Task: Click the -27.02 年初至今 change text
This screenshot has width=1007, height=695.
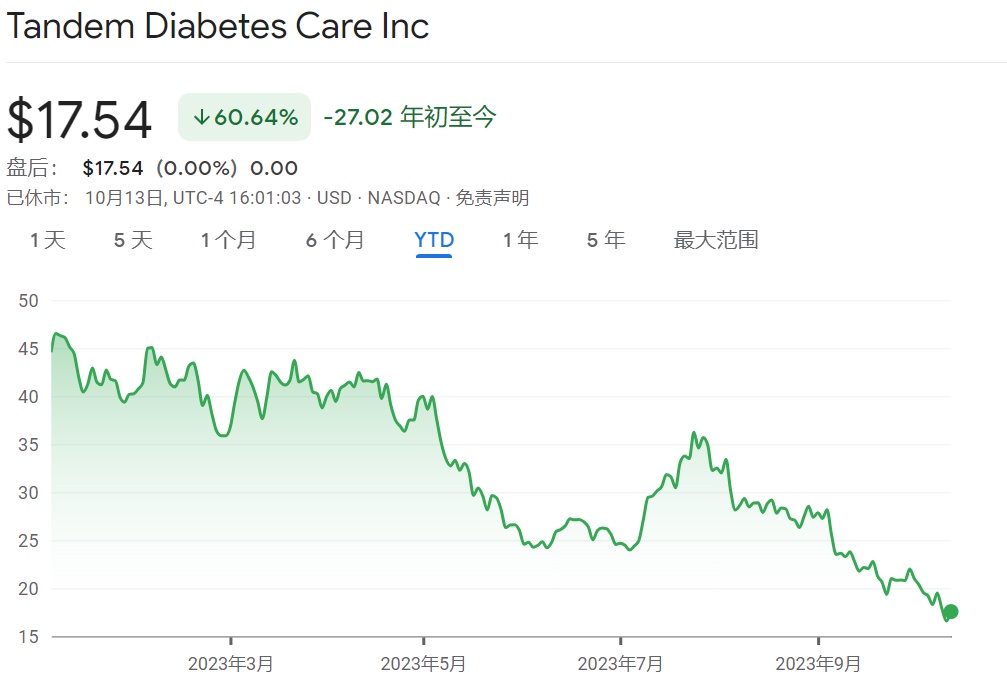Action: [x=410, y=117]
